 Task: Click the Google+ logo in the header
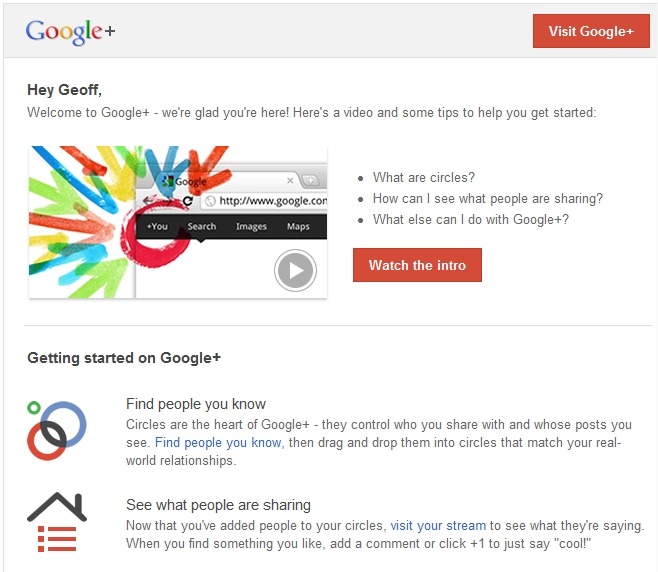[x=70, y=31]
